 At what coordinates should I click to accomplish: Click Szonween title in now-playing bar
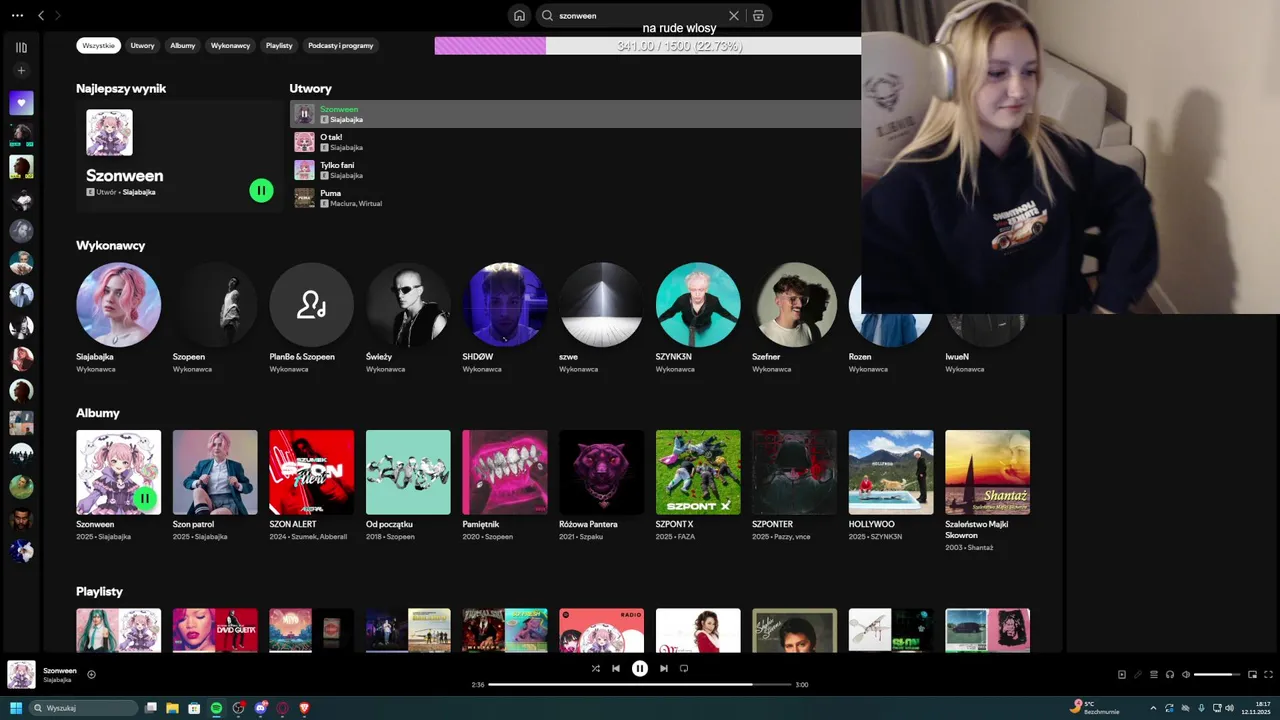click(60, 671)
